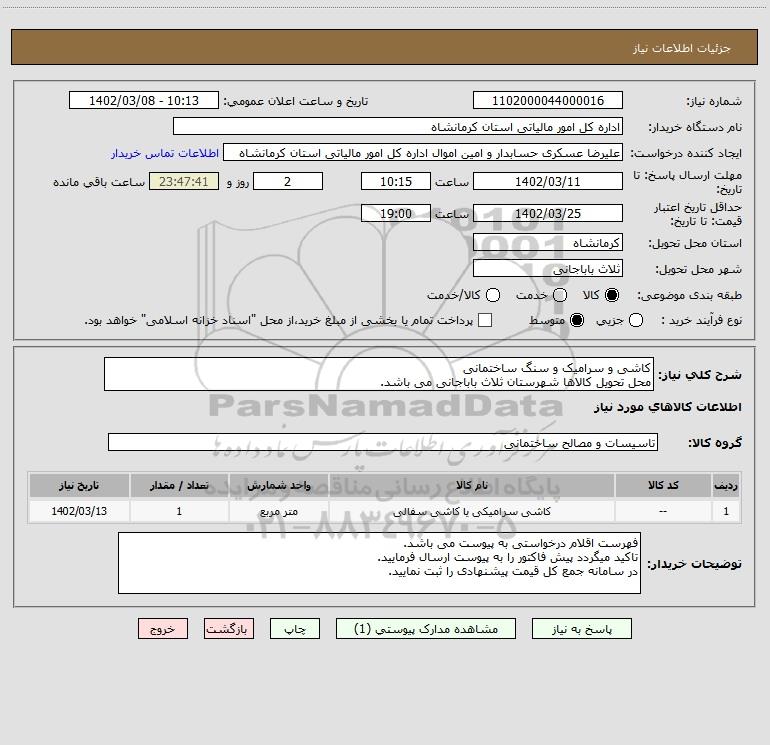Choose متوسط purchase process type
The width and height of the screenshot is (770, 745).
577,320
